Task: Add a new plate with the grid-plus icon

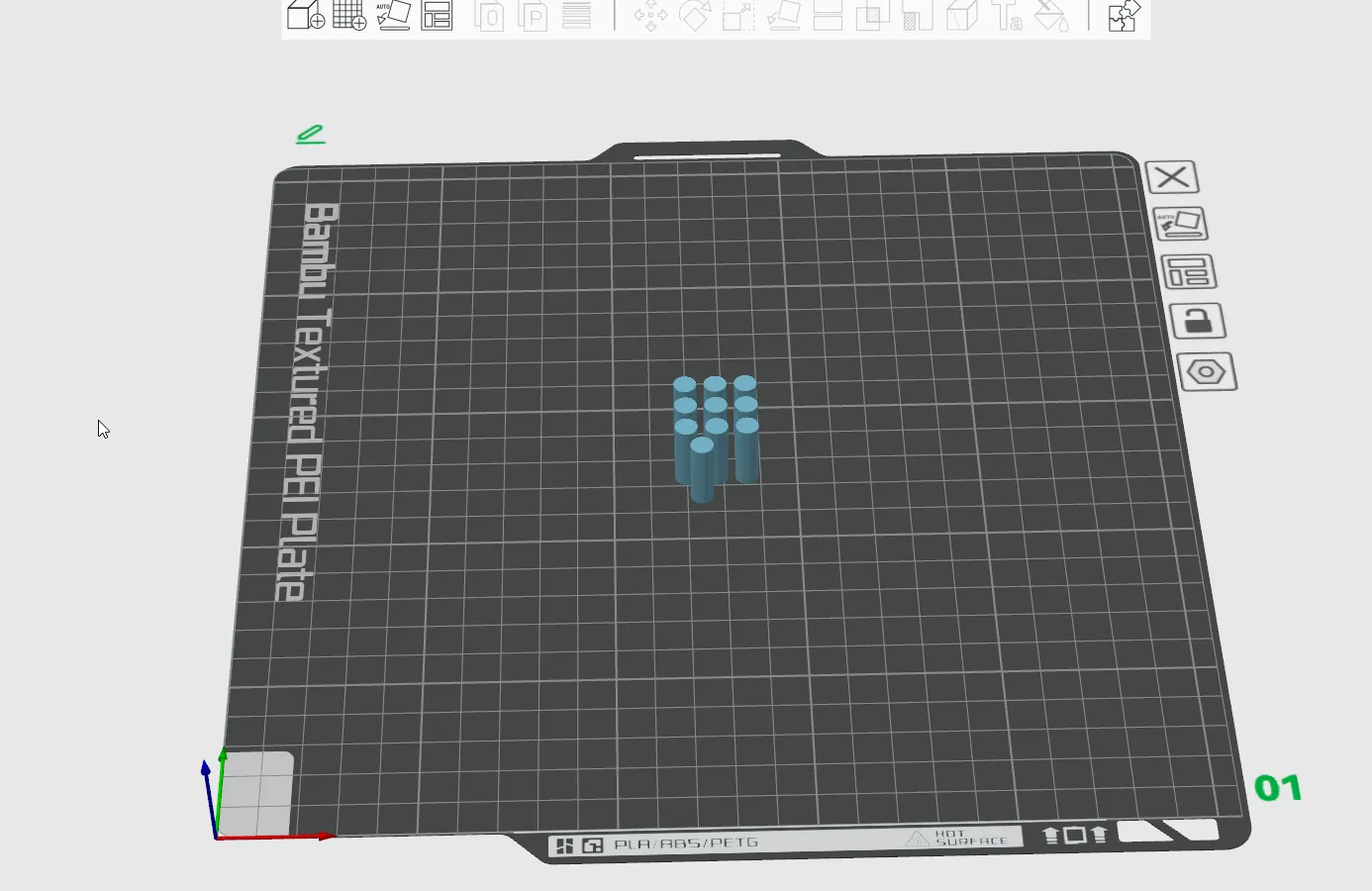Action: coord(349,15)
